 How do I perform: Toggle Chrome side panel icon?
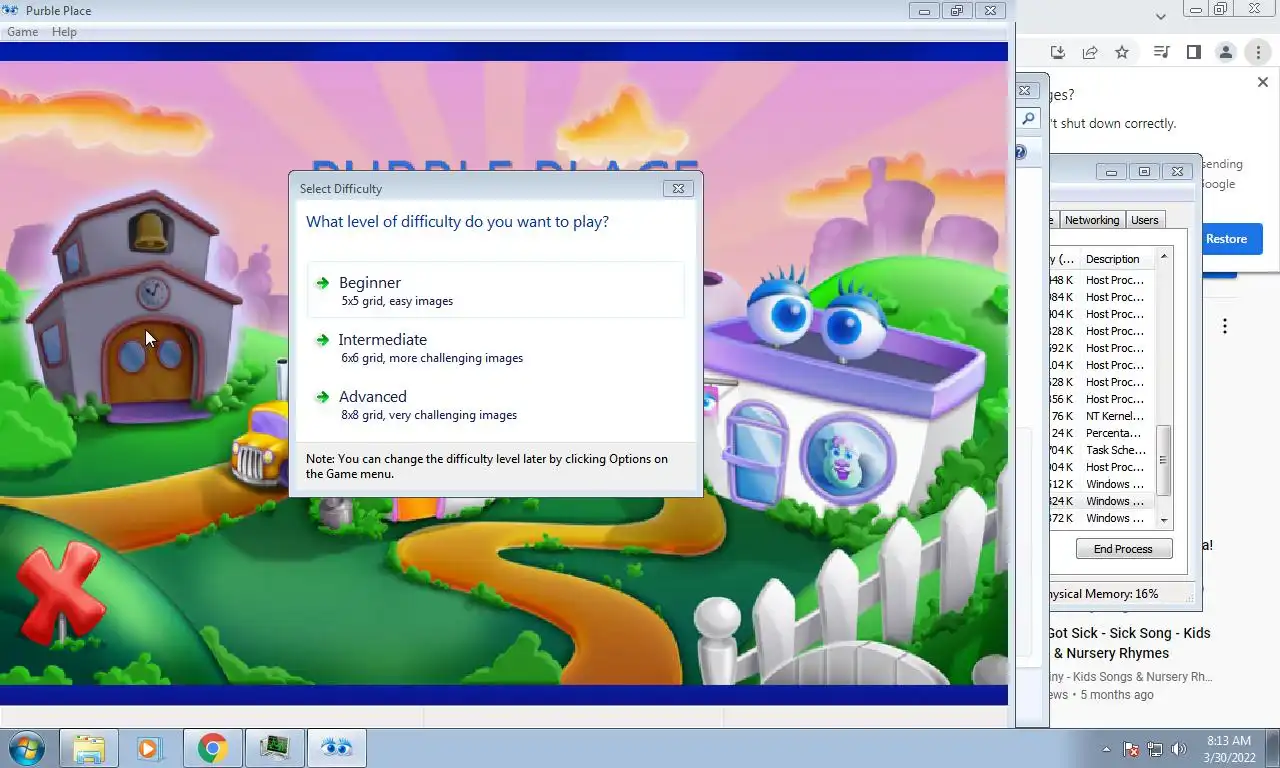click(x=1193, y=52)
